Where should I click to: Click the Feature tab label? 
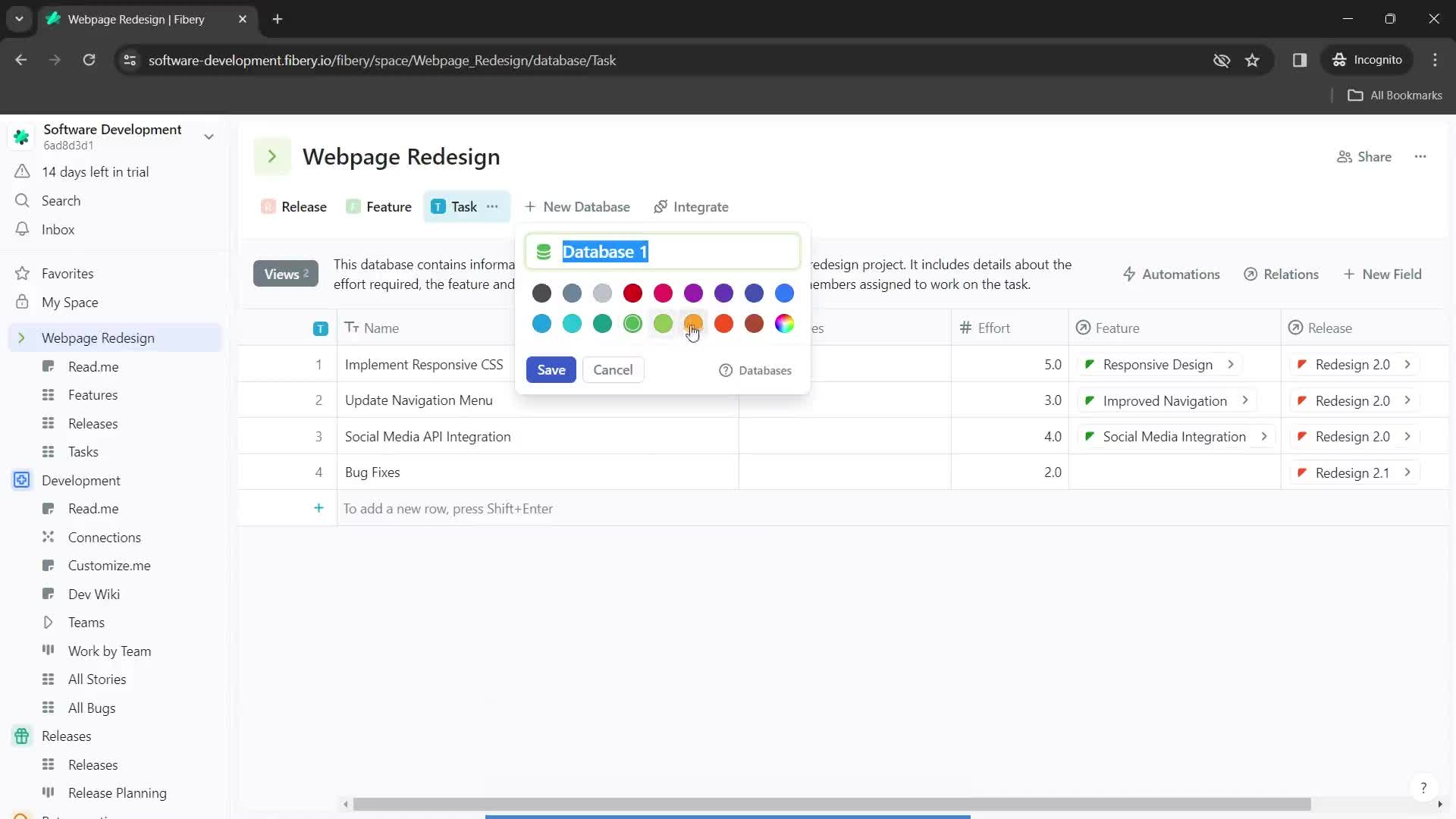click(389, 206)
